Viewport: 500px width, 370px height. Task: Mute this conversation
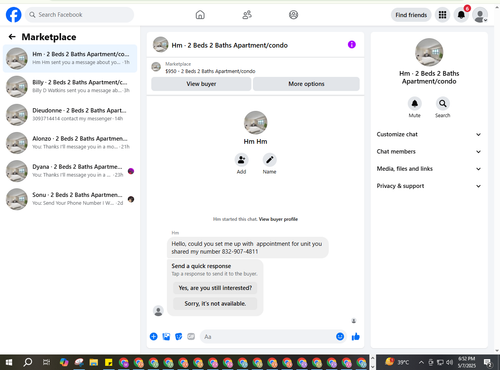[x=415, y=104]
